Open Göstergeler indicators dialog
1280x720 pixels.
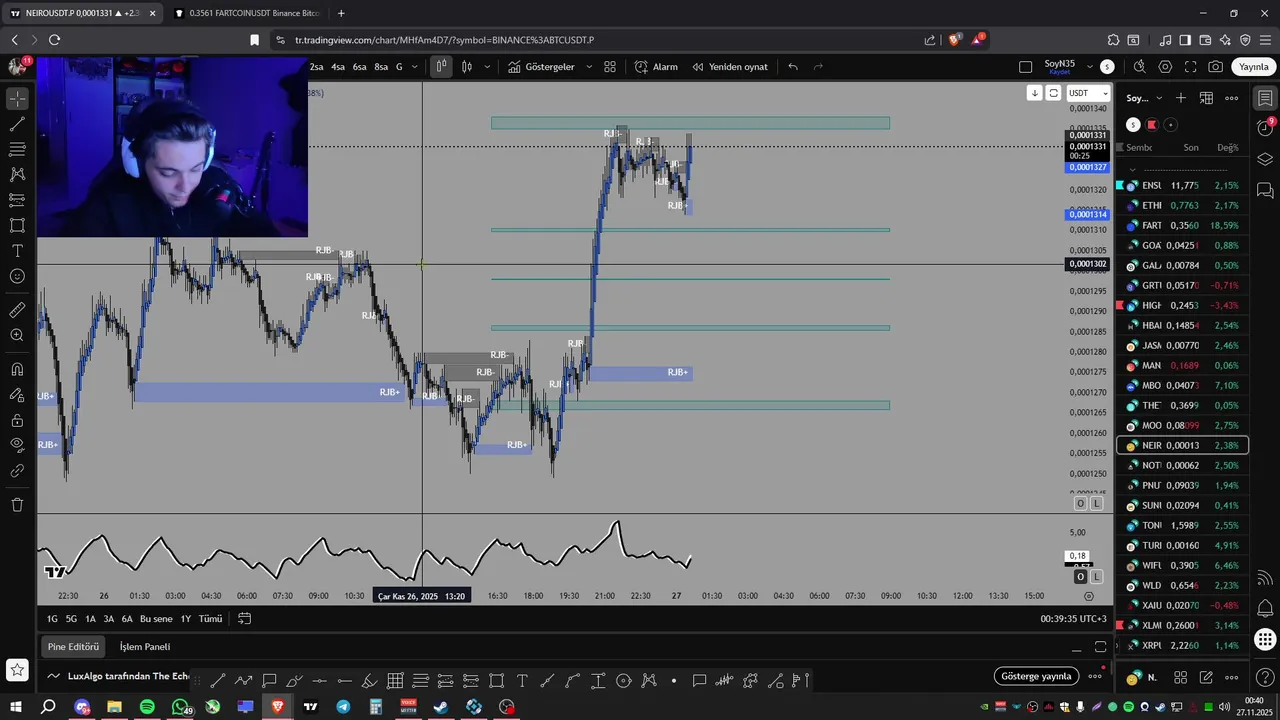pos(541,67)
